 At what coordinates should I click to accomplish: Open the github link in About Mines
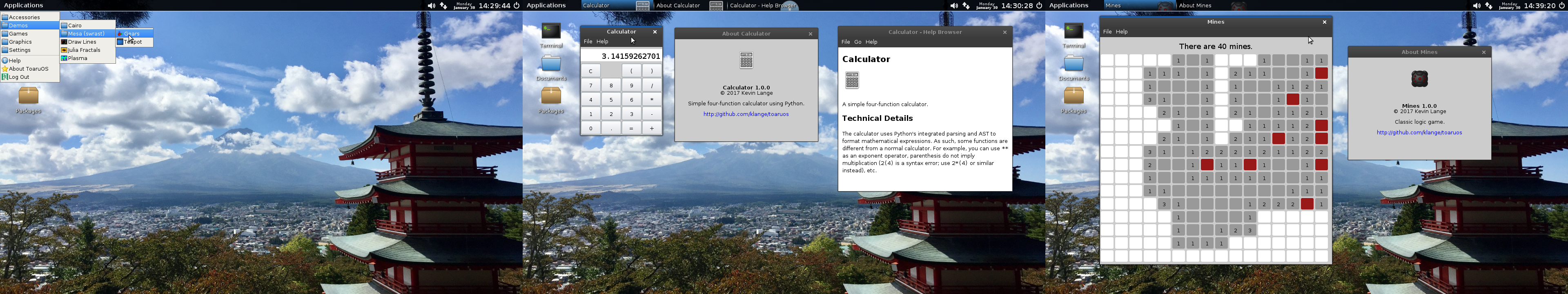[x=1419, y=132]
